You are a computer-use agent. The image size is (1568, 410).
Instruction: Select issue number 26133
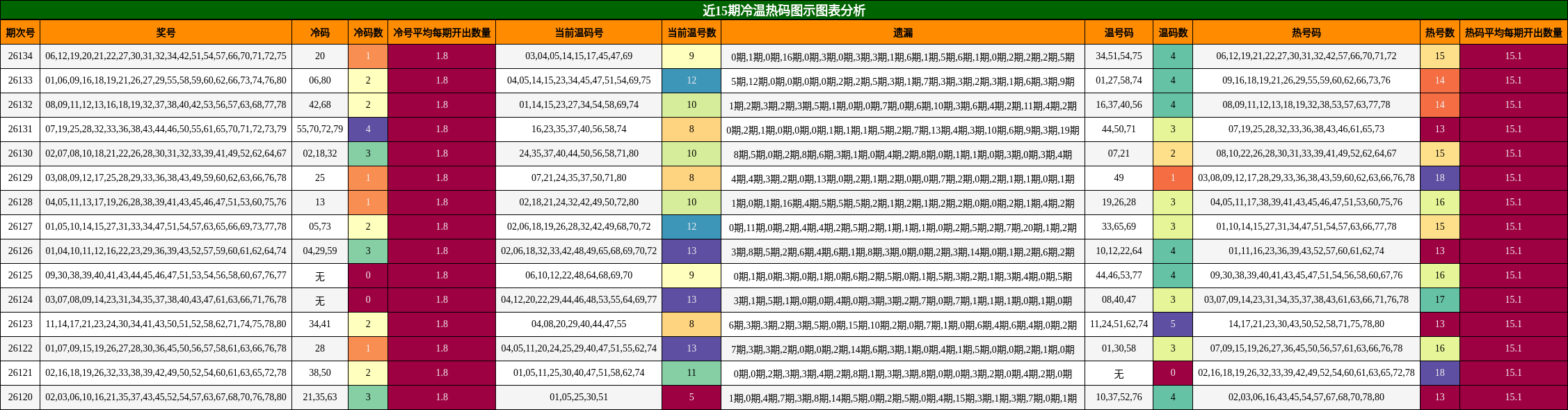tap(20, 81)
